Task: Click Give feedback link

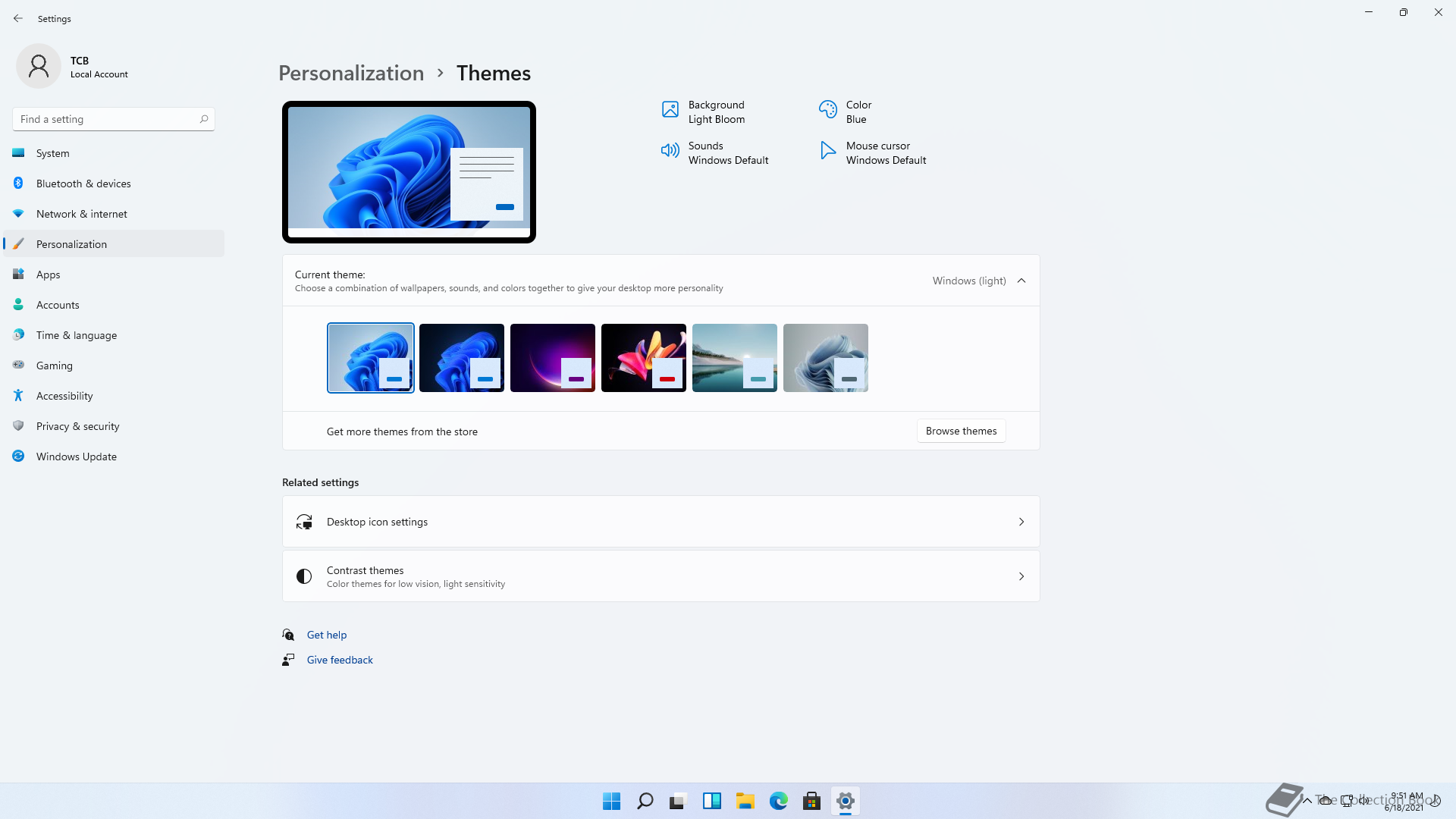Action: click(340, 660)
